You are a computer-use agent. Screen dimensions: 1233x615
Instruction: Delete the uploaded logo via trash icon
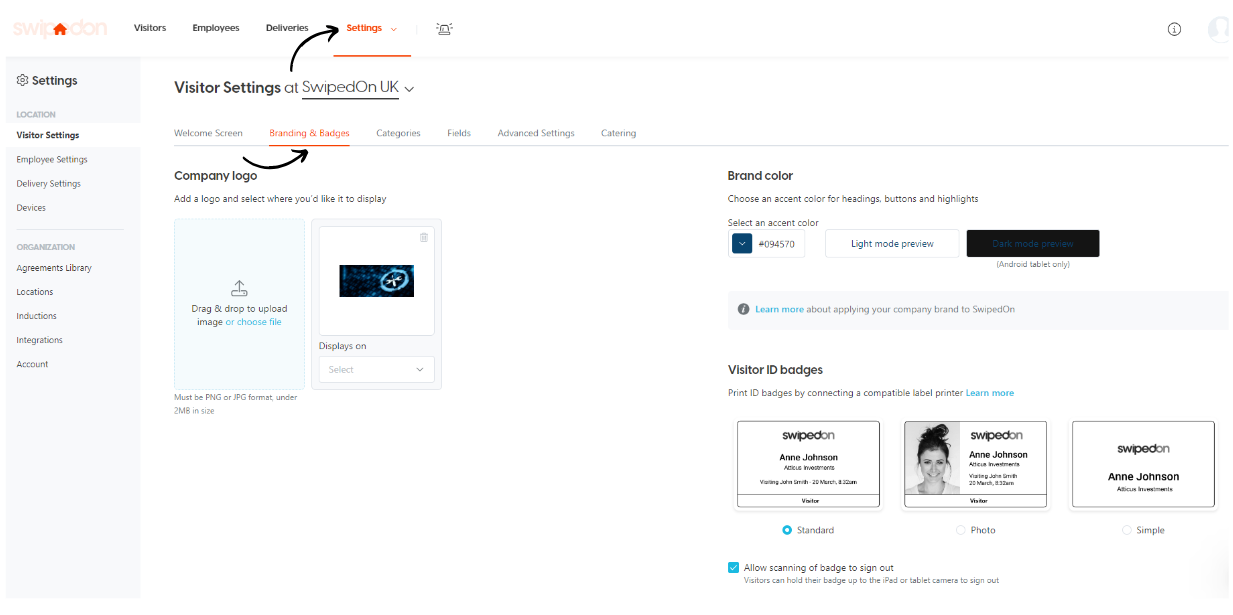coord(423,237)
